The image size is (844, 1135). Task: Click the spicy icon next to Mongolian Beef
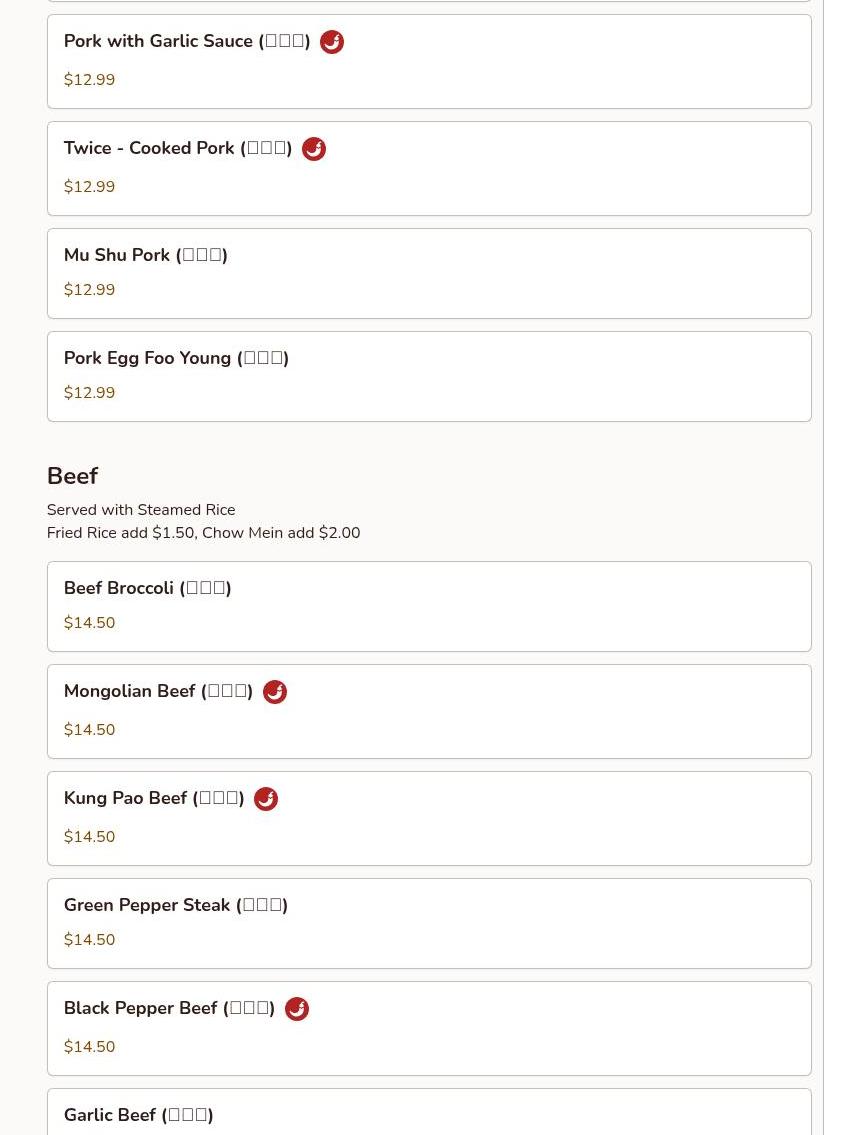275,692
